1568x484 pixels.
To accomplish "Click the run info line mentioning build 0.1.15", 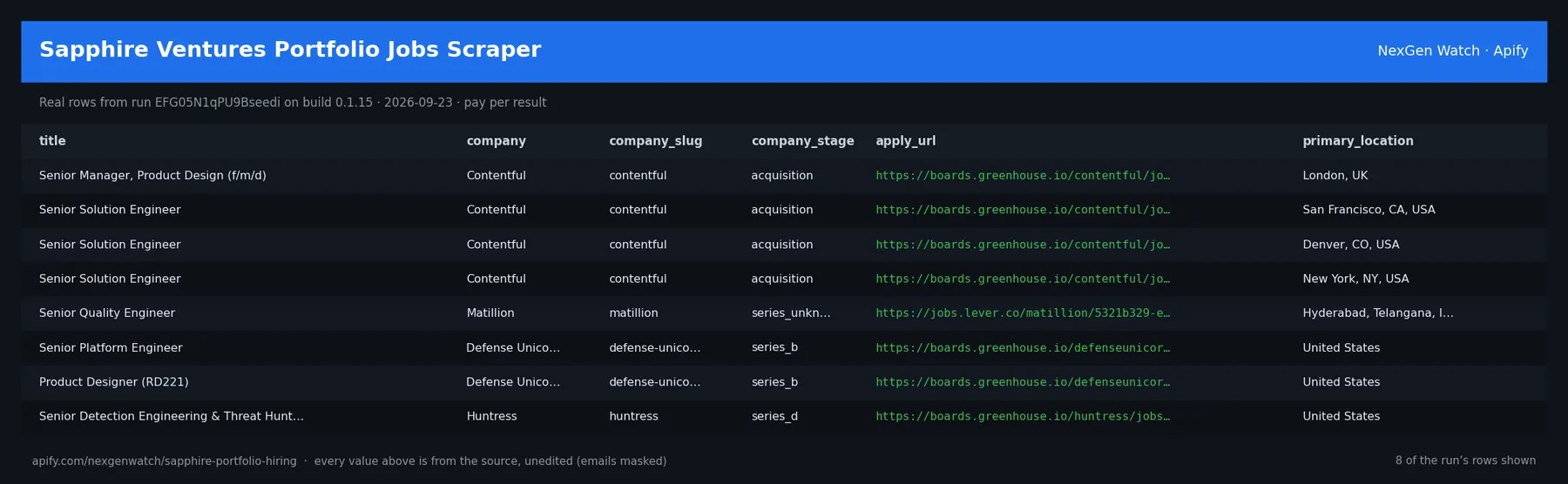I will 293,103.
